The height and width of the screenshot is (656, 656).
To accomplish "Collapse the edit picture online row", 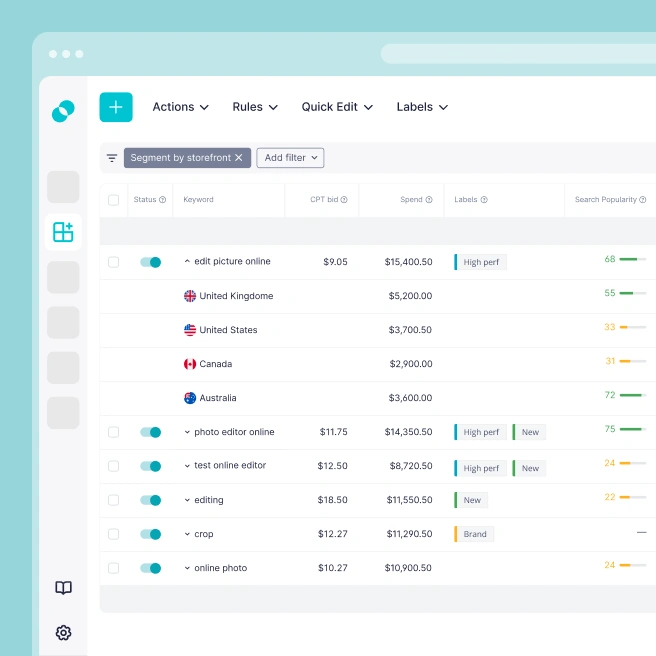I will tap(187, 261).
